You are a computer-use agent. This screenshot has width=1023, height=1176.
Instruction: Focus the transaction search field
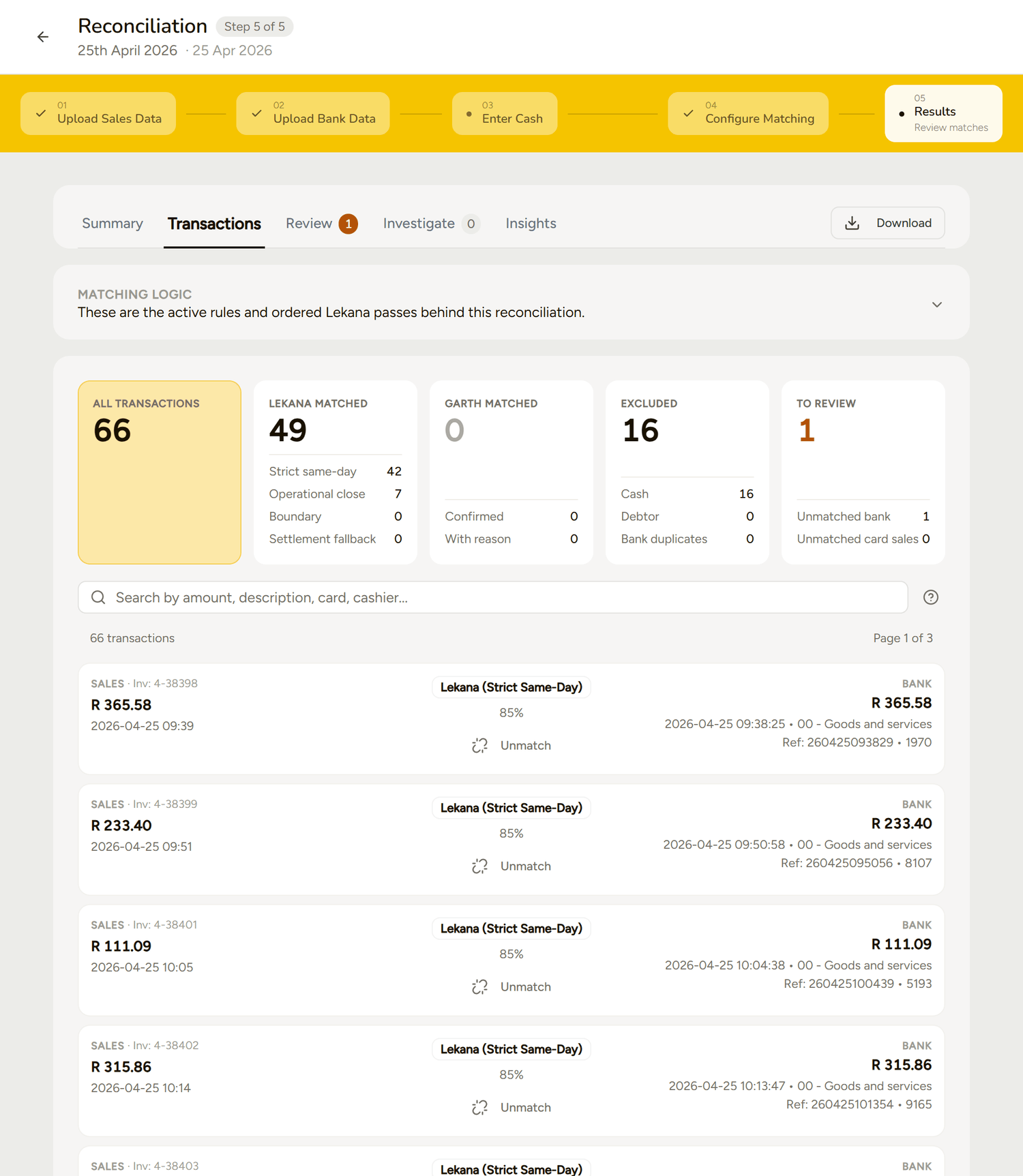(493, 597)
